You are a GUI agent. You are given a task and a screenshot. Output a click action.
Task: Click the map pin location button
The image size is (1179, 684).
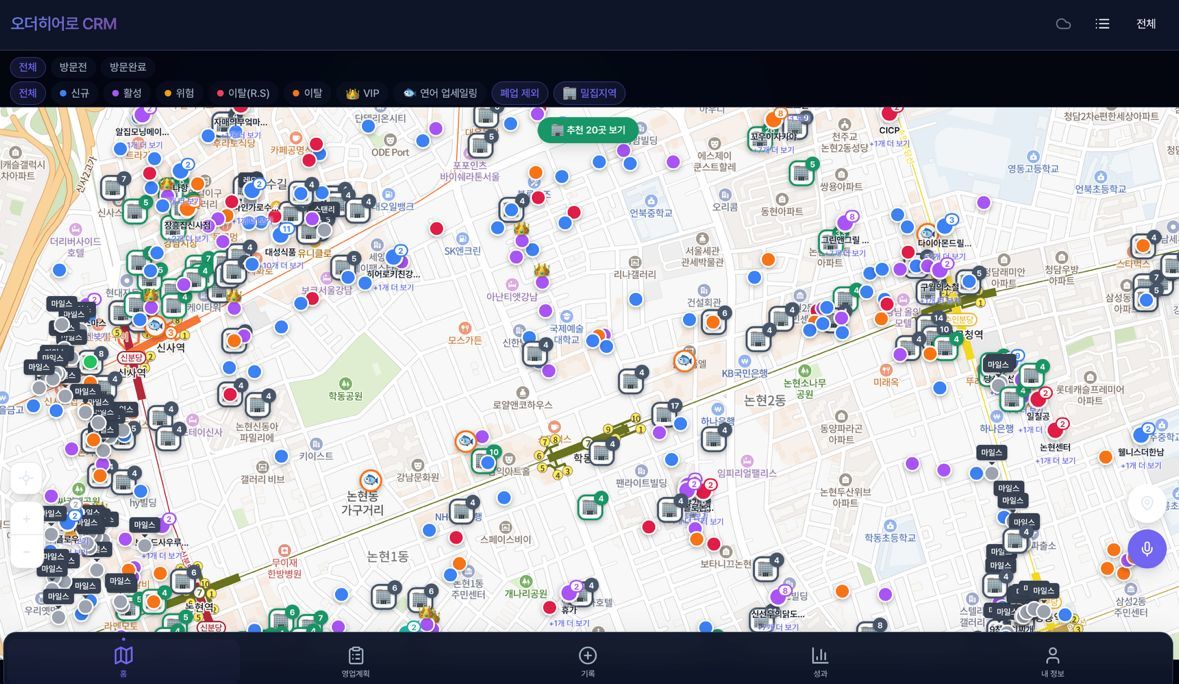coord(1147,504)
